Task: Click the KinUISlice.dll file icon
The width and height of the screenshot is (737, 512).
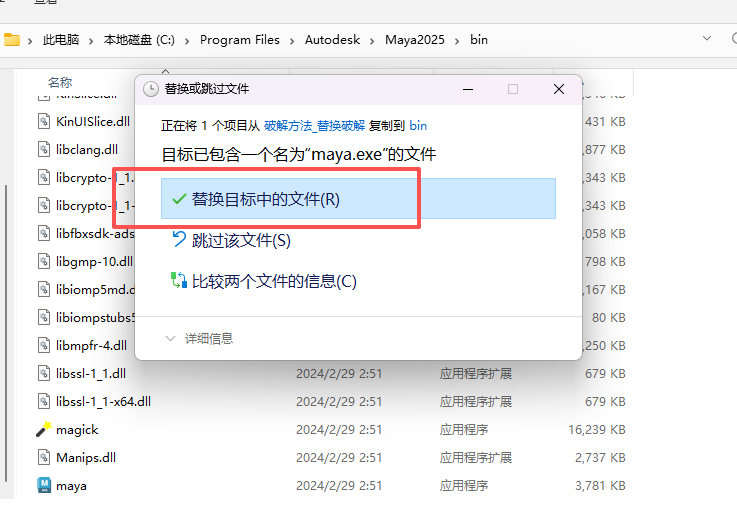Action: [x=44, y=121]
